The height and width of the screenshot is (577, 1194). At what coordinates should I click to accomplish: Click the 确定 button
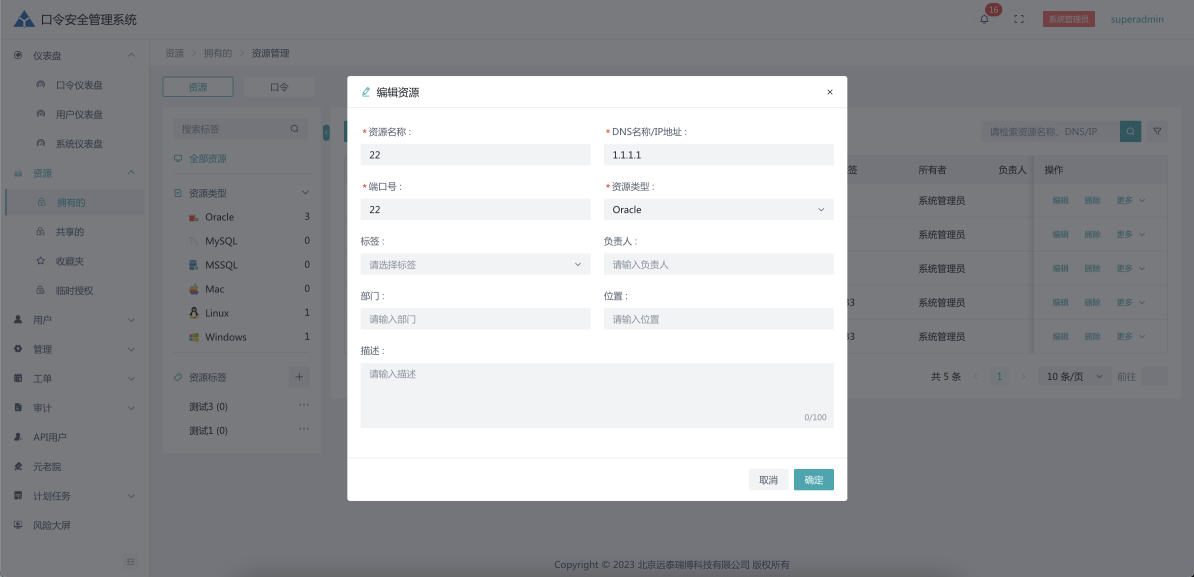(813, 480)
